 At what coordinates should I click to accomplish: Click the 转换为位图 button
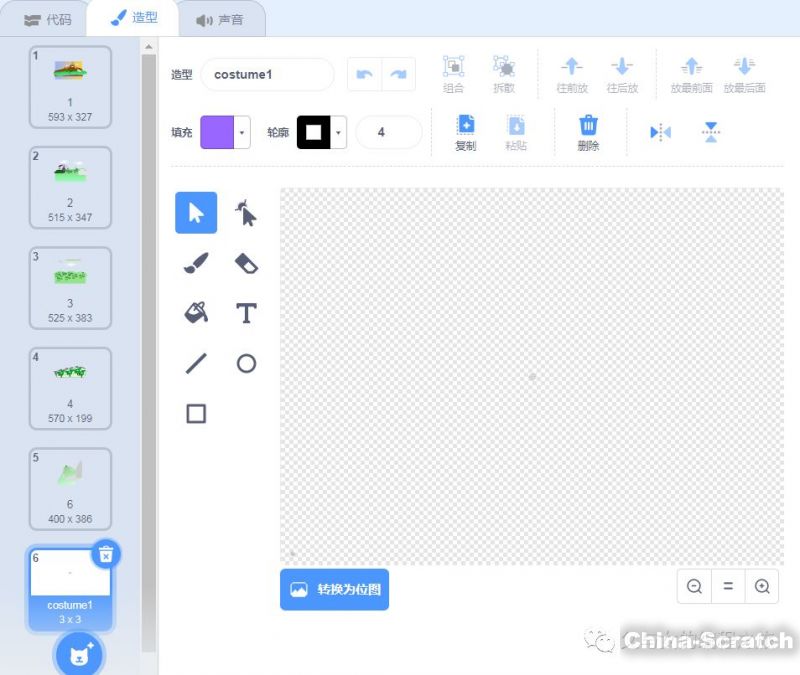point(334,589)
